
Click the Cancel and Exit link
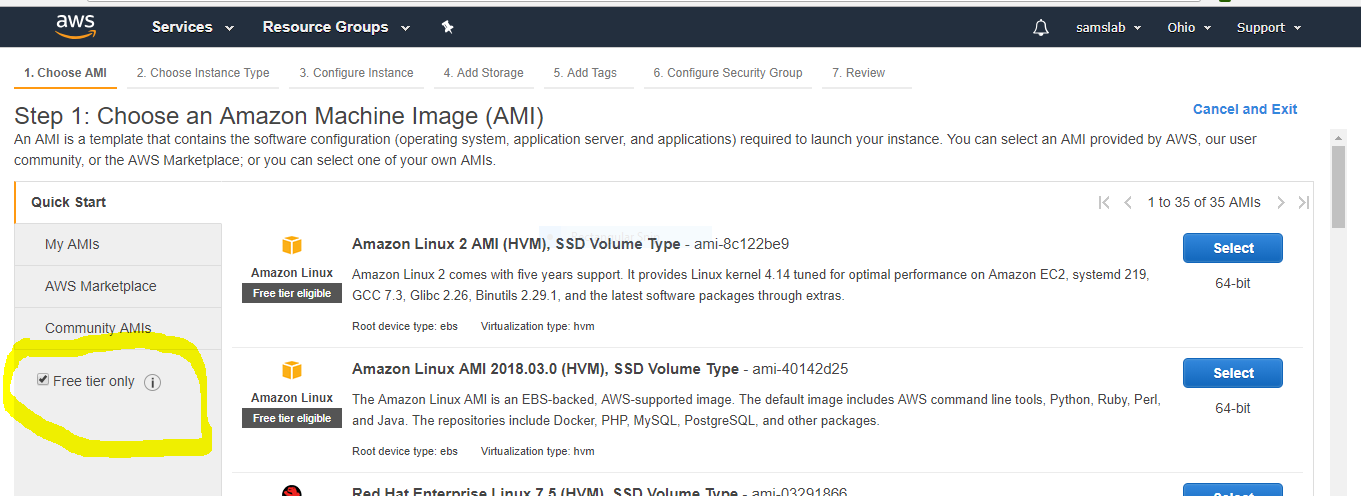coord(1245,109)
